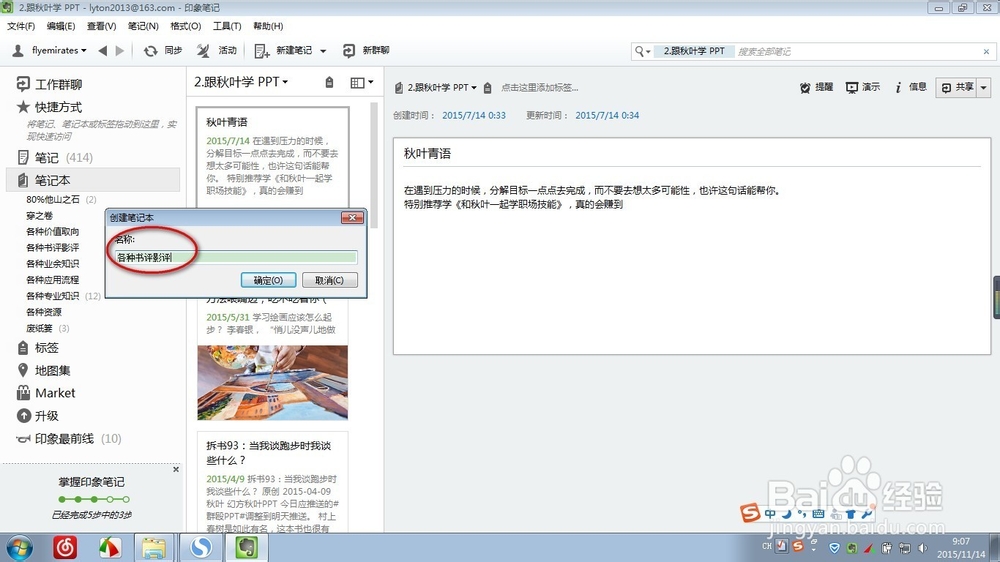1000x562 pixels.
Task: Open Atlas map view in the sidebar
Action: [x=44, y=370]
